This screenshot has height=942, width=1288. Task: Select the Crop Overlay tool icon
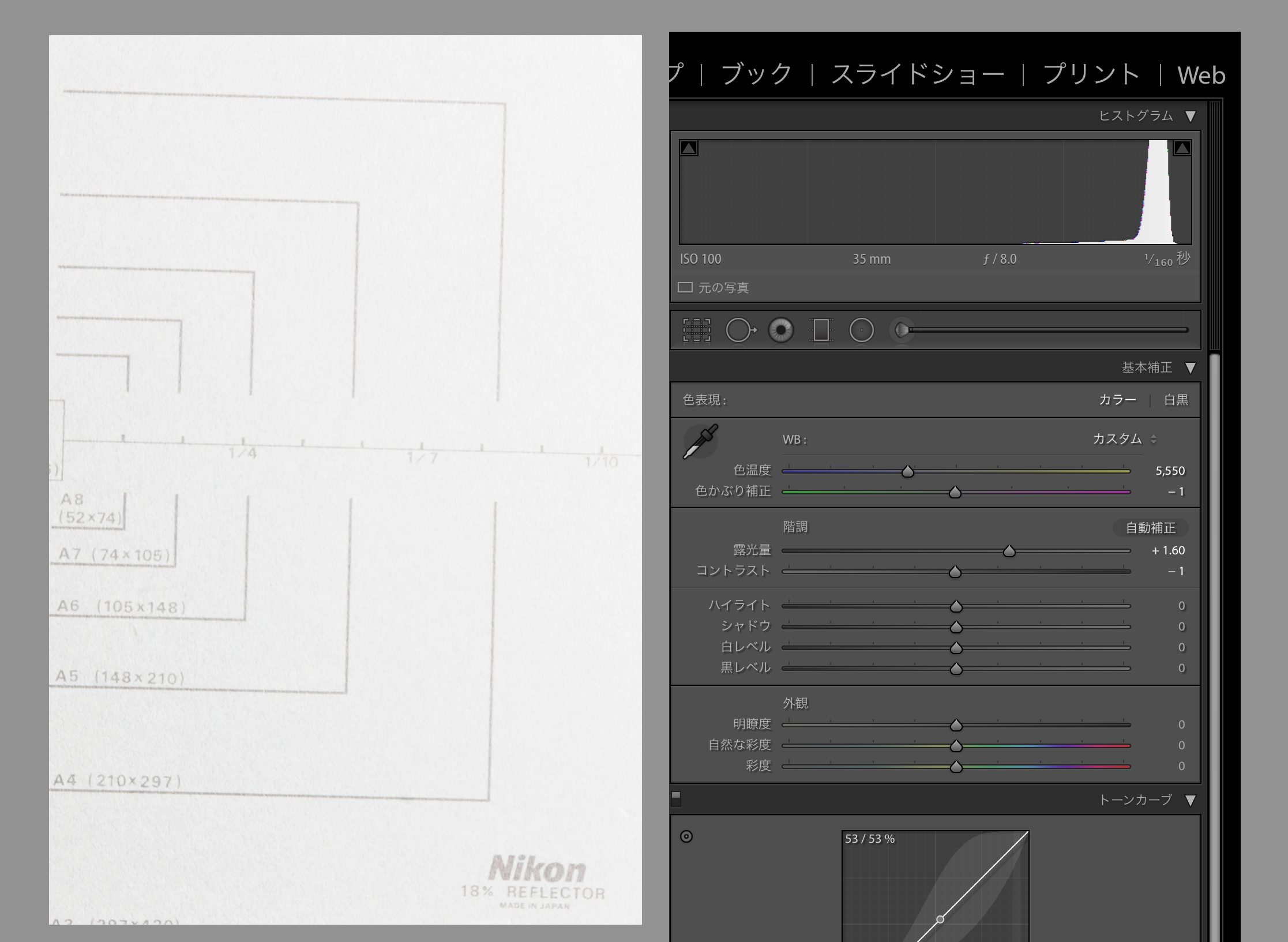coord(696,331)
